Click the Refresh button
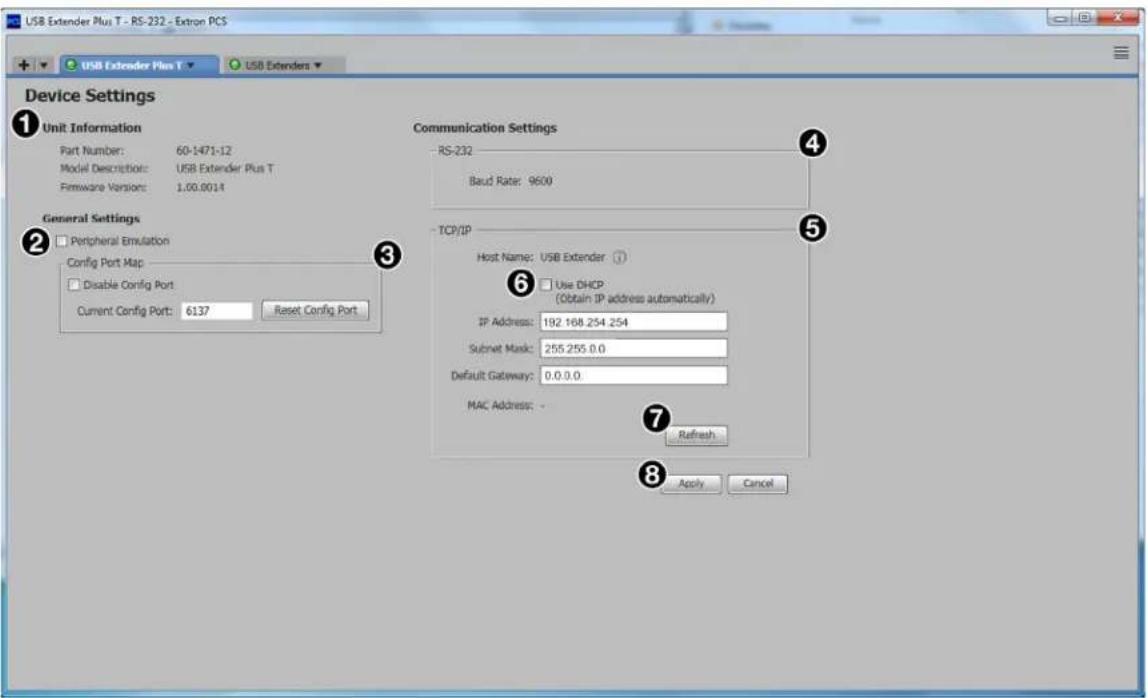The height and width of the screenshot is (698, 1148). click(696, 435)
